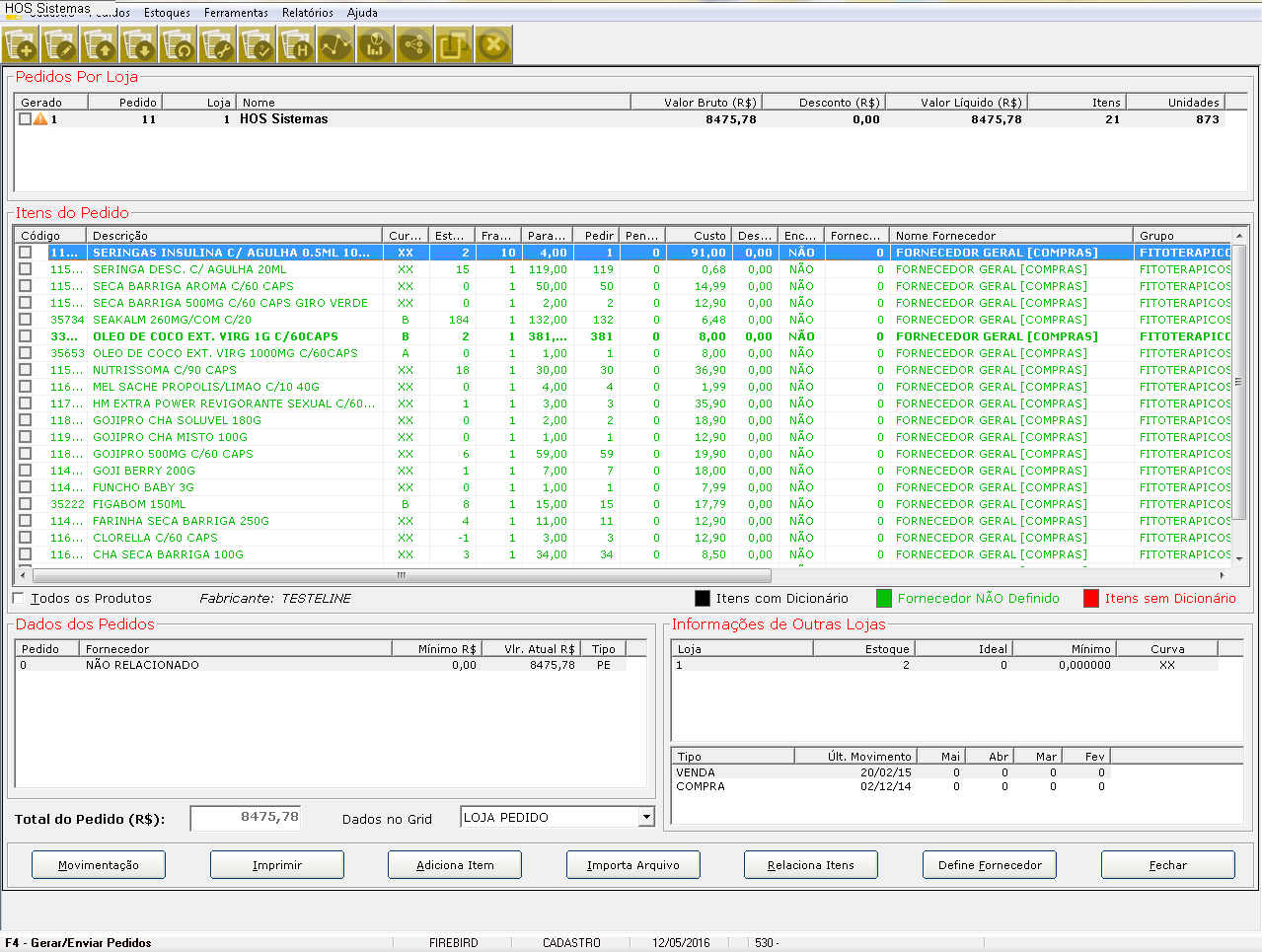This screenshot has height=952, width=1262.
Task: Click the share nodes toolbar icon
Action: (414, 45)
